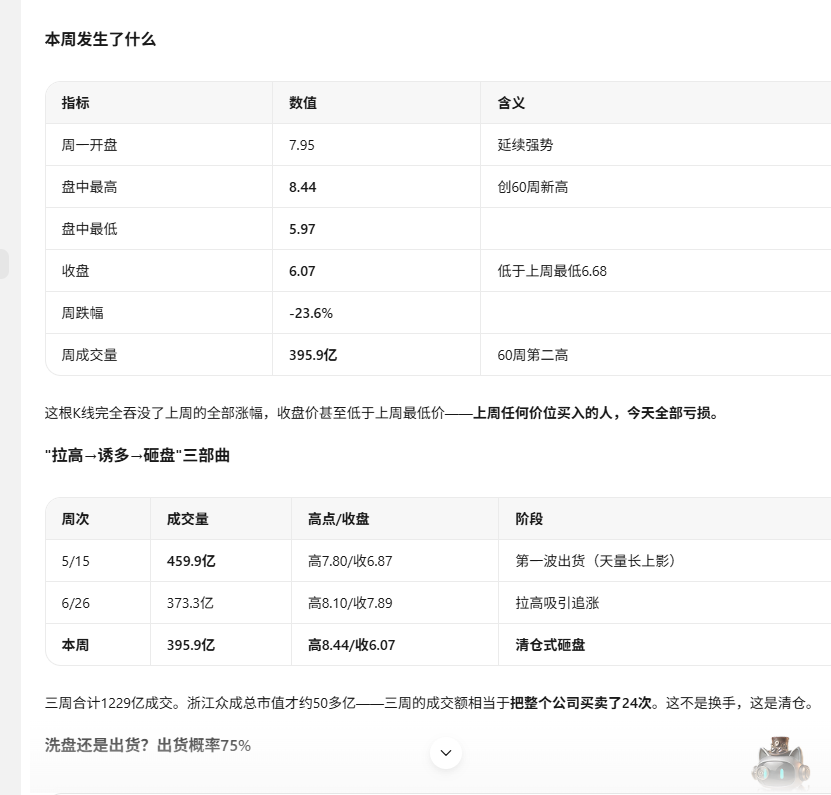The height and width of the screenshot is (795, 831).
Task: Click the 本周 row label
Action: point(75,644)
